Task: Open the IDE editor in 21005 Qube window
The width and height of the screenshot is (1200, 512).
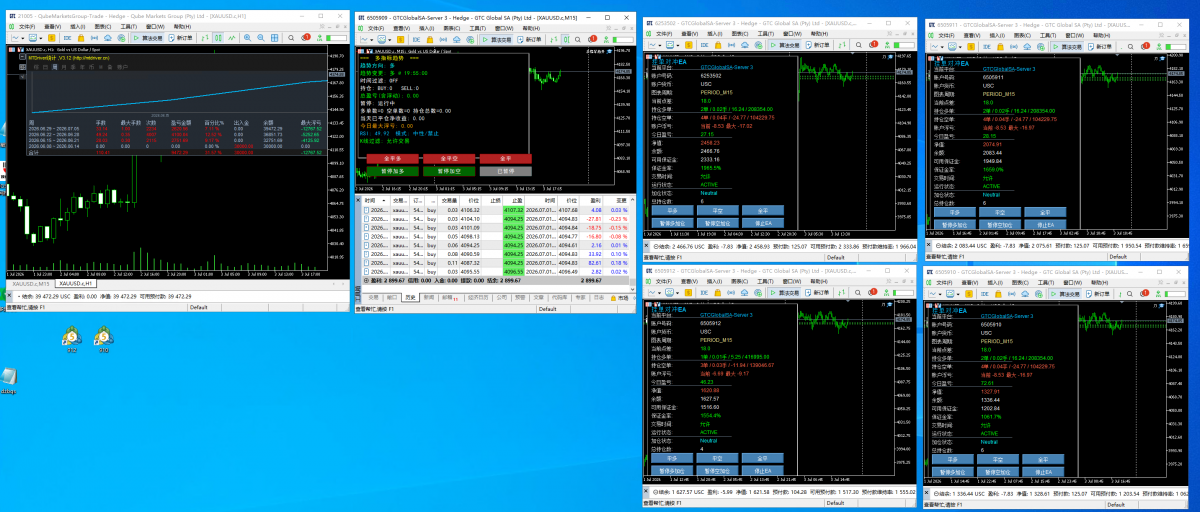Action: (67, 38)
